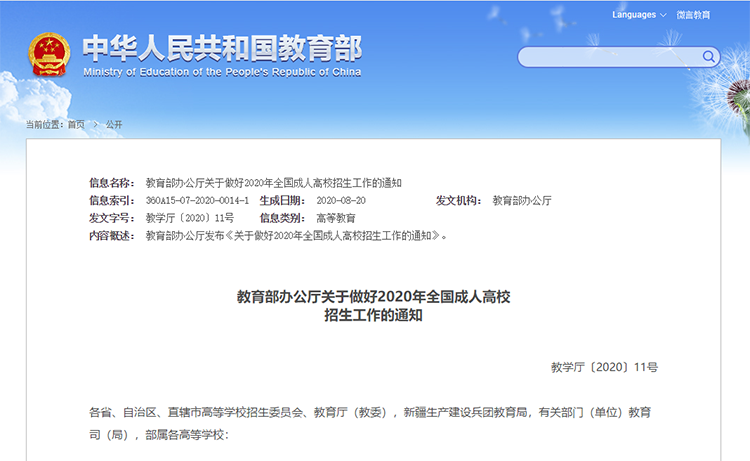Click the generation date 2020-08-20
Screen dimensions: 750x461
[341, 201]
